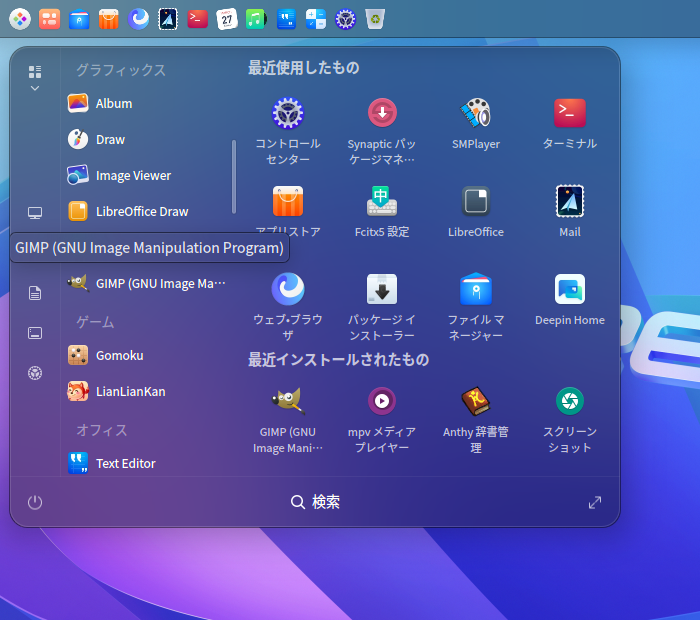Launch LianLianKan game
Viewport: 700px width, 620px height.
tap(147, 391)
